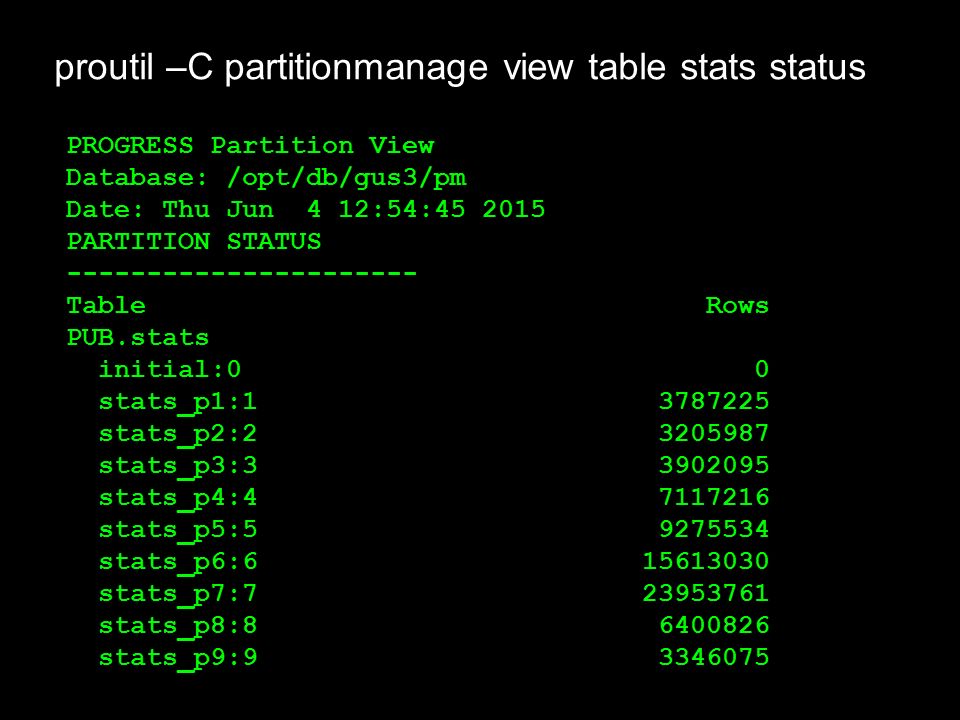Click row count 15613030
Image resolution: width=960 pixels, height=720 pixels.
706,561
